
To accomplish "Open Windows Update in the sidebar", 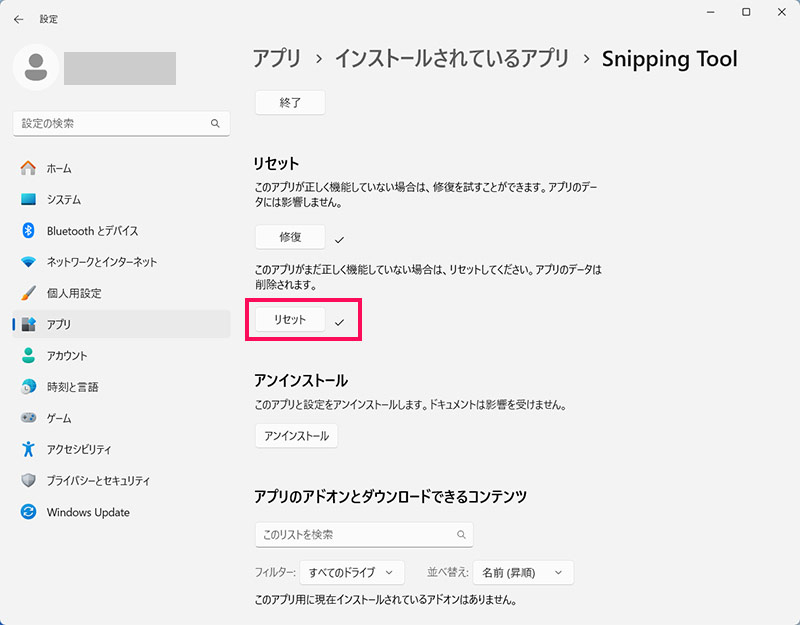I will 87,512.
